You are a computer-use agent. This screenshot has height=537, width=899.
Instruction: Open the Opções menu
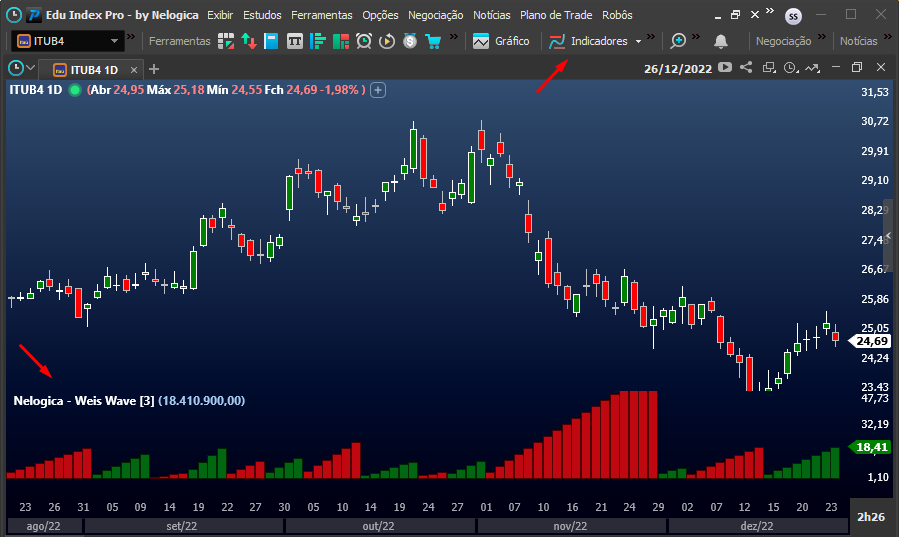click(380, 15)
